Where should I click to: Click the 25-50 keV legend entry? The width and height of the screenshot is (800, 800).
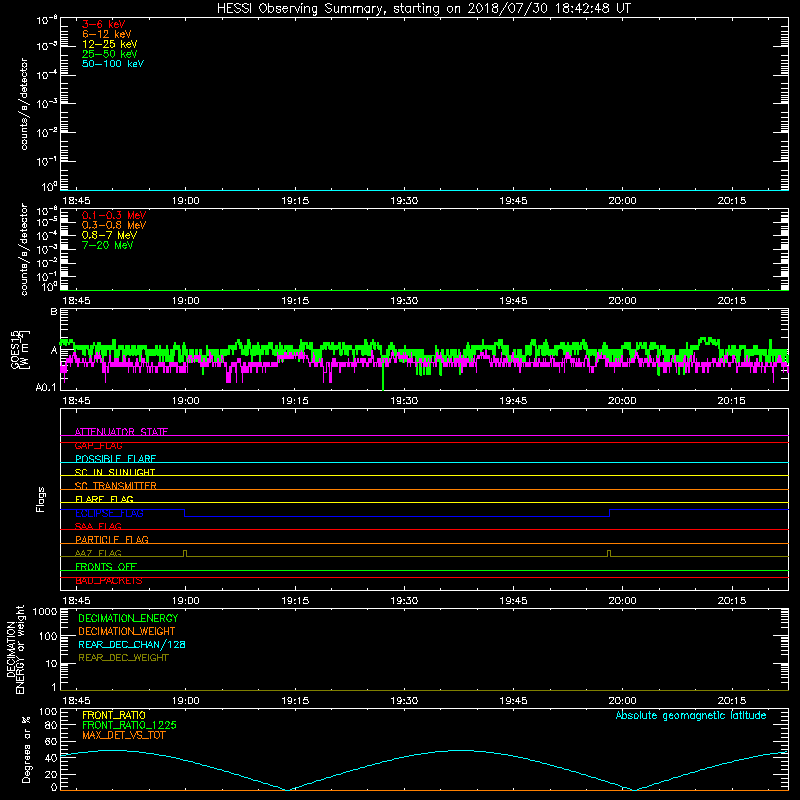click(x=109, y=54)
